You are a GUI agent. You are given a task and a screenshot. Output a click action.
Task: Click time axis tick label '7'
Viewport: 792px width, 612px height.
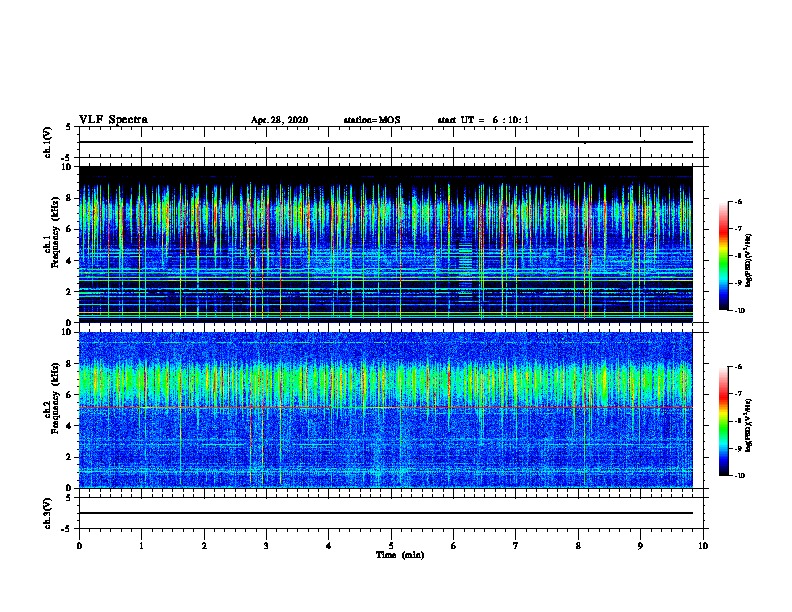coord(516,545)
